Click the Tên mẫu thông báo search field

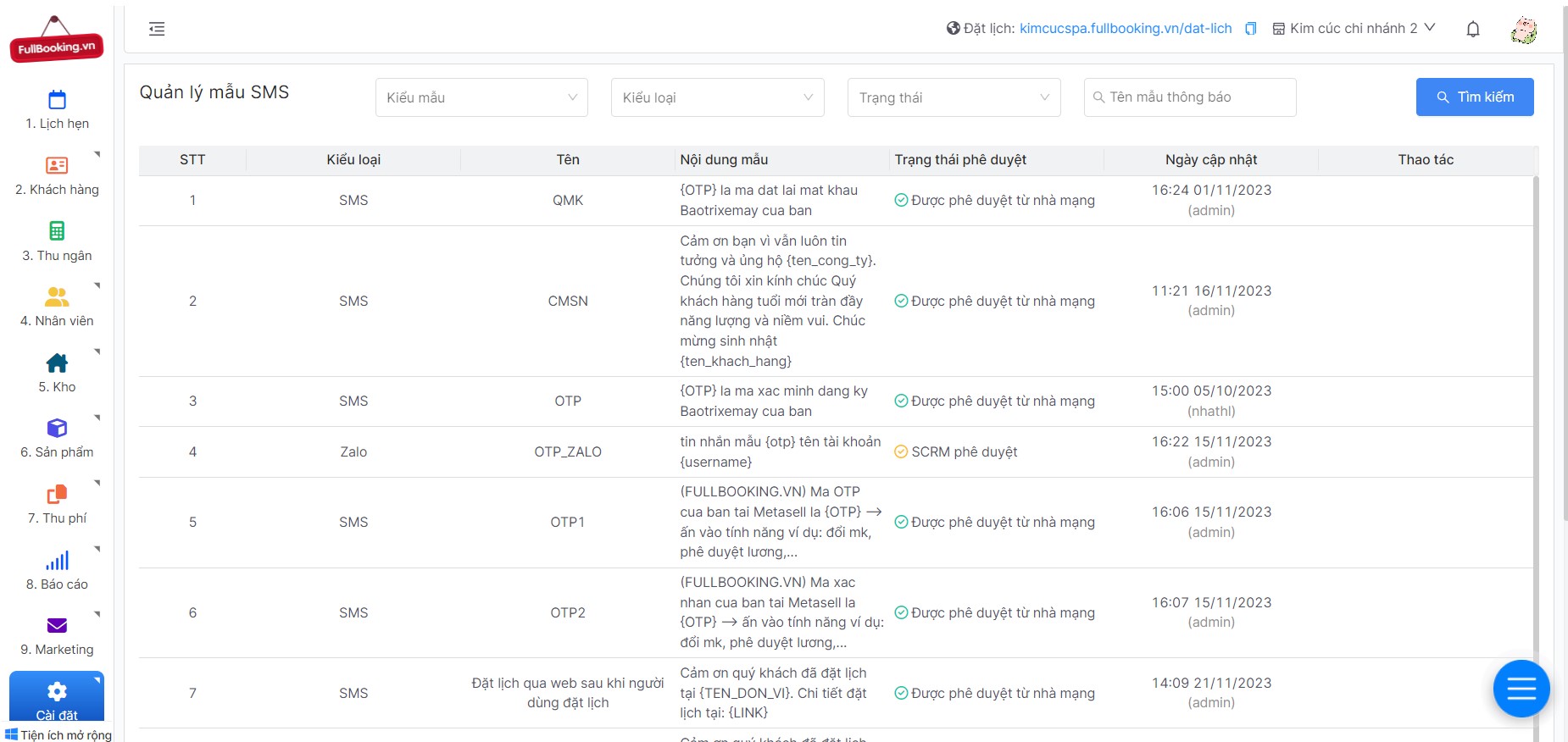pyautogui.click(x=1197, y=97)
